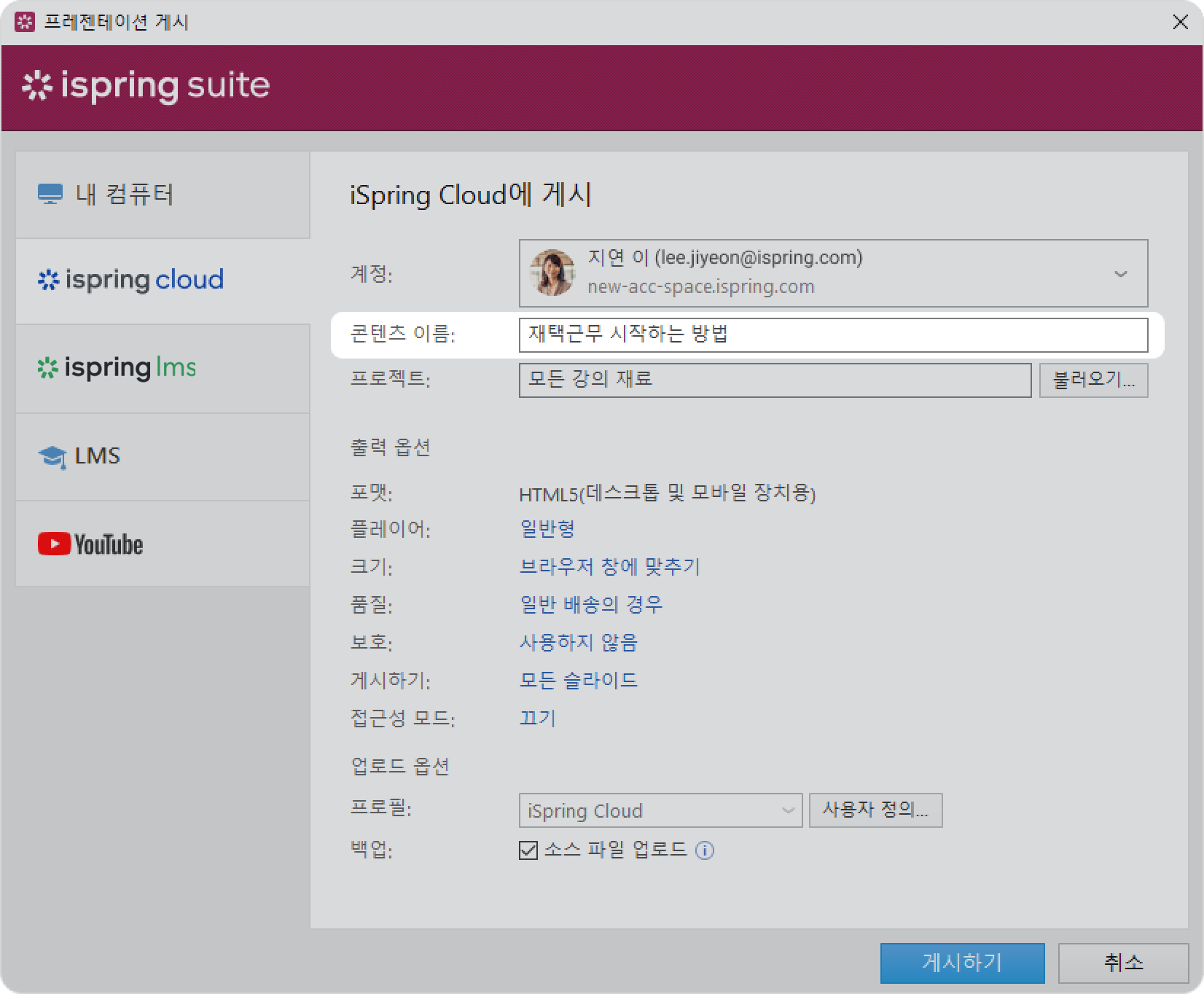Click the presentation publish title bar icon
1204x994 pixels.
click(24, 22)
